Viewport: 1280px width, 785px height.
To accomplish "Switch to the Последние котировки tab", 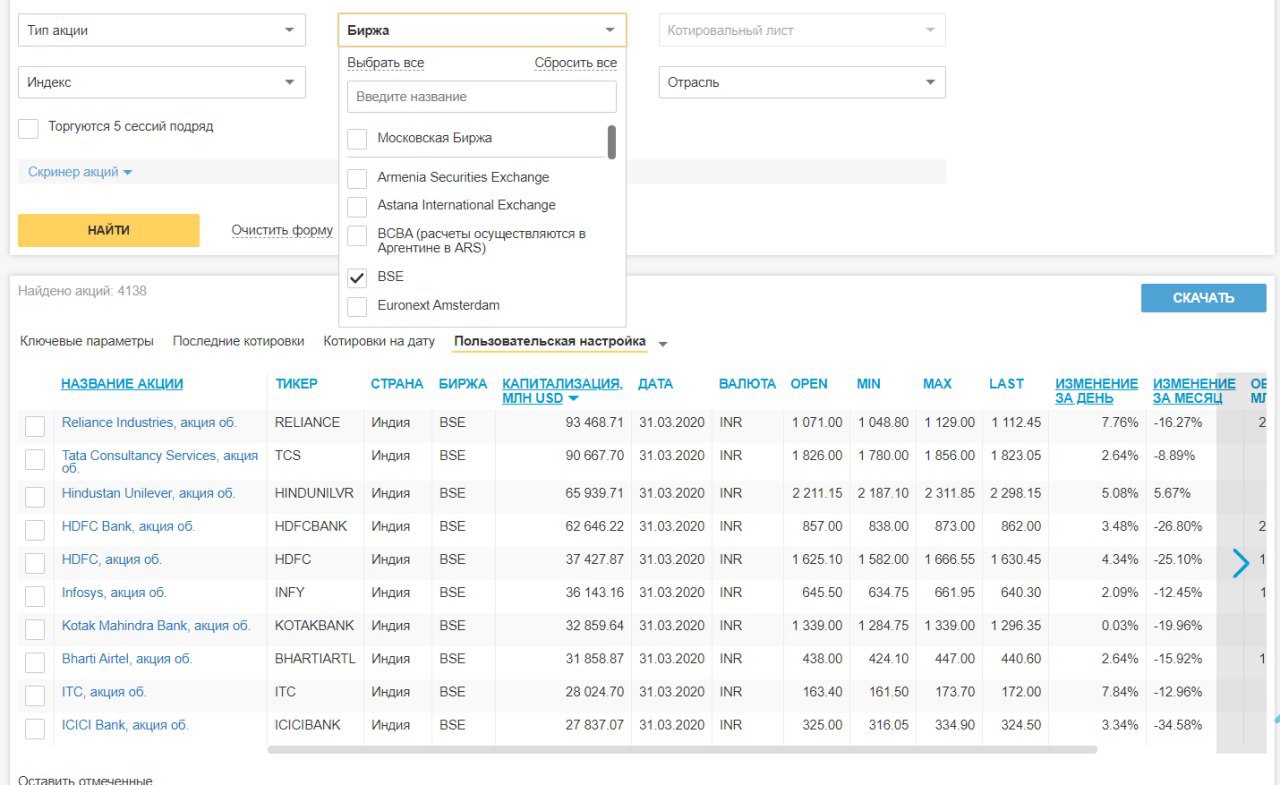I will 238,341.
